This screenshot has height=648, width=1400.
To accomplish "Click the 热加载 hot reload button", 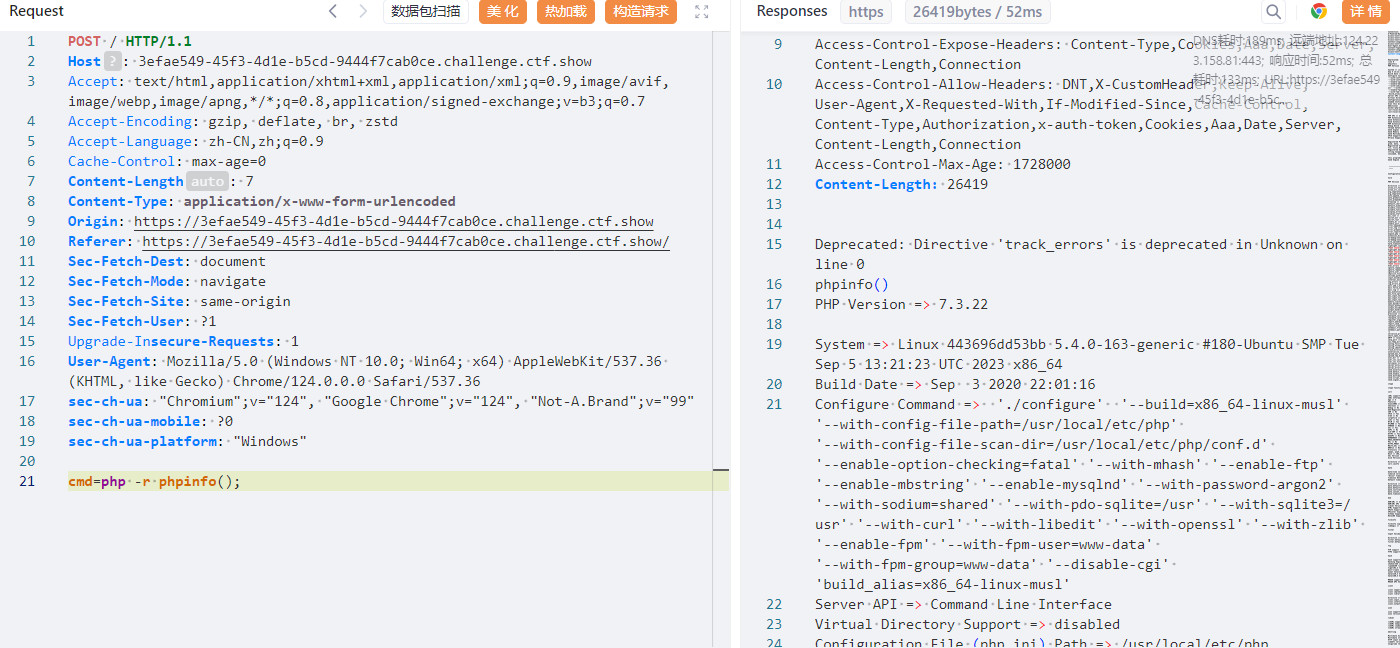I will click(x=566, y=11).
